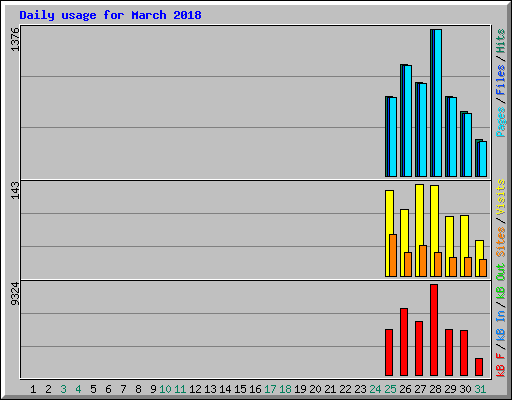The height and width of the screenshot is (400, 512).
Task: Click the Hits legend label
Action: pyautogui.click(x=501, y=41)
